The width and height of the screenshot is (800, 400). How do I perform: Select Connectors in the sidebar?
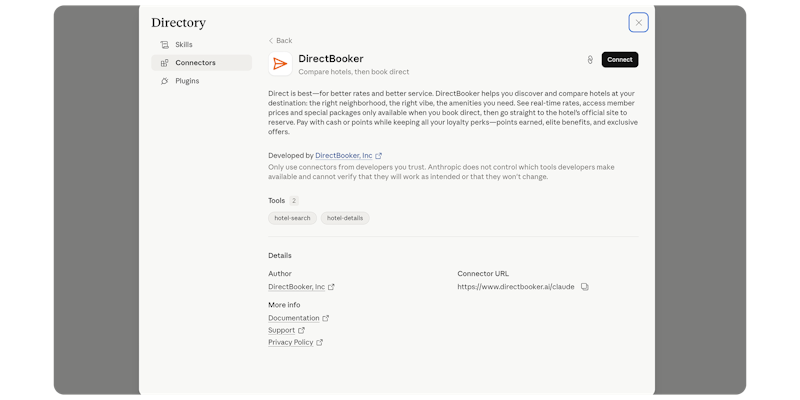(x=202, y=63)
